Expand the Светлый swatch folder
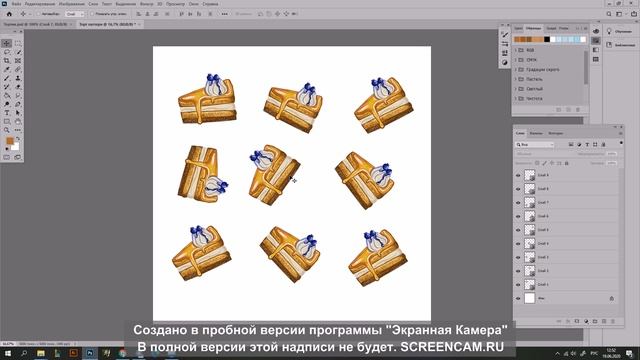The image size is (640, 360). (x=516, y=89)
